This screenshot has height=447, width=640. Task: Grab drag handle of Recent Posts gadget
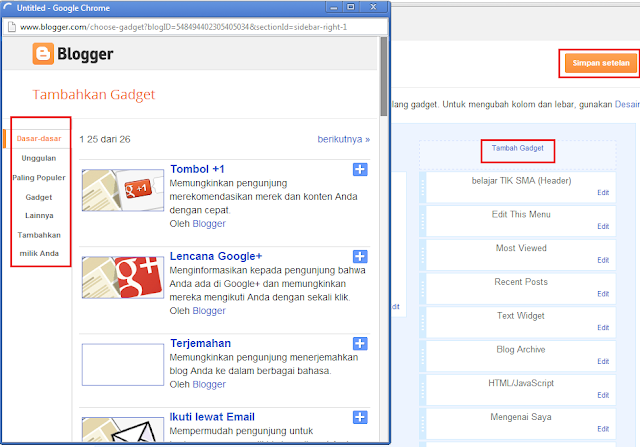click(x=423, y=289)
